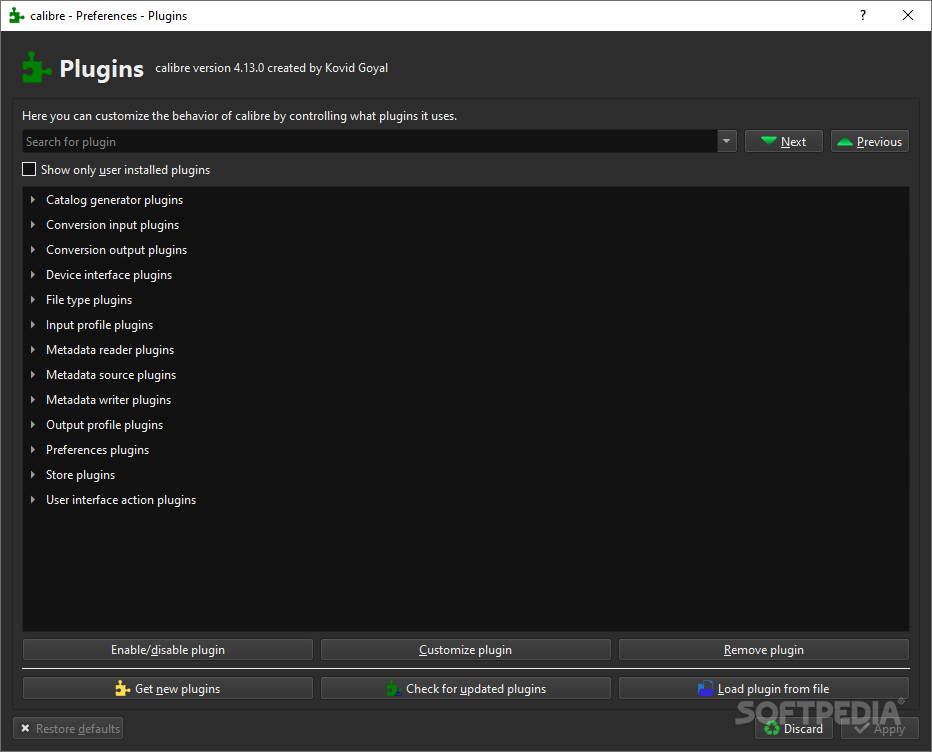
Task: Close the Preferences window
Action: pos(908,15)
